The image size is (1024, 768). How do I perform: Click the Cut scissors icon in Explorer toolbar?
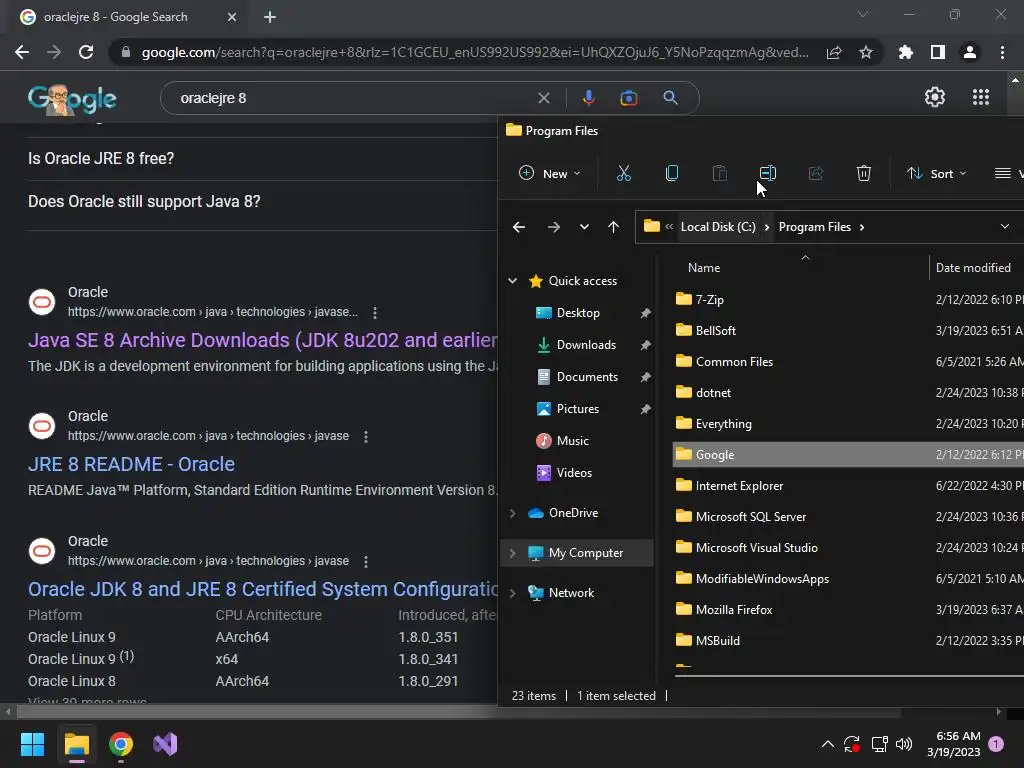coord(624,173)
